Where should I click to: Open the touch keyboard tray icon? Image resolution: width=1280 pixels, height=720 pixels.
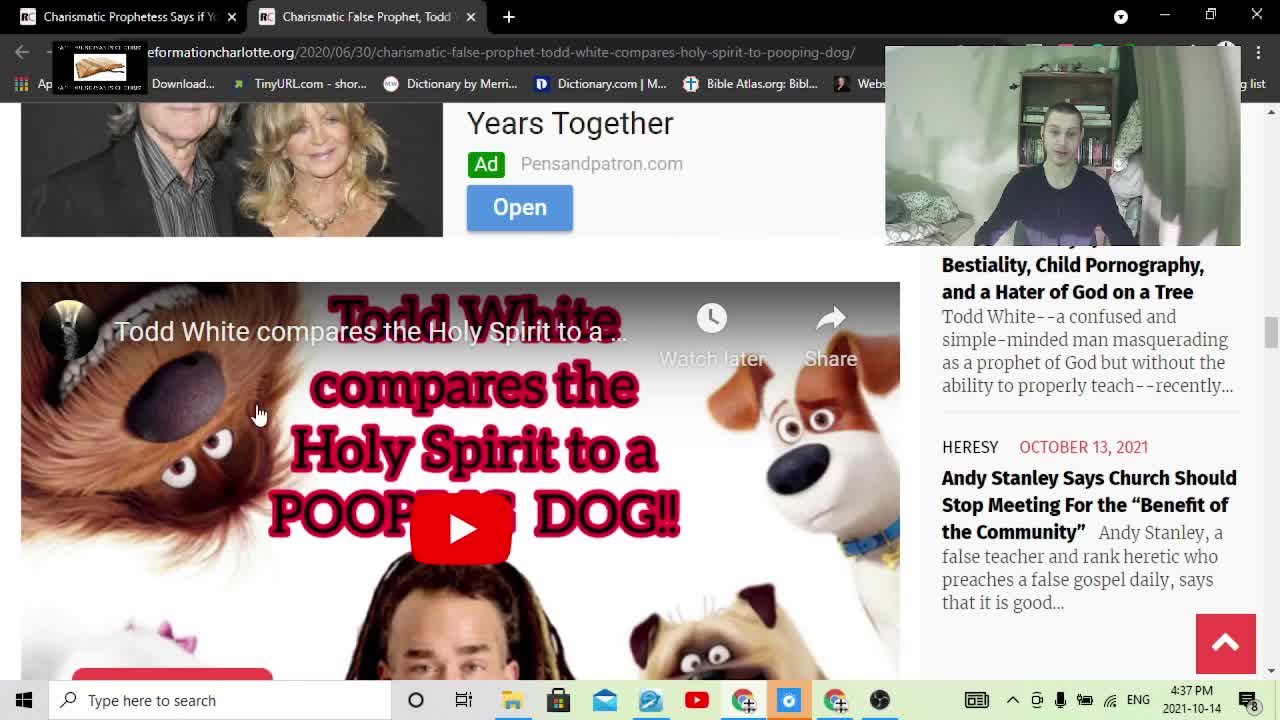977,700
